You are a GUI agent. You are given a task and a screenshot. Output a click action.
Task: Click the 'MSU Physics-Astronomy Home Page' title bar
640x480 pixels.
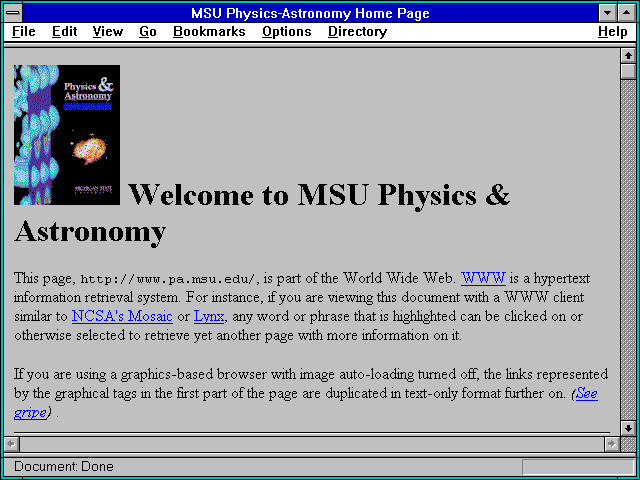pos(310,13)
